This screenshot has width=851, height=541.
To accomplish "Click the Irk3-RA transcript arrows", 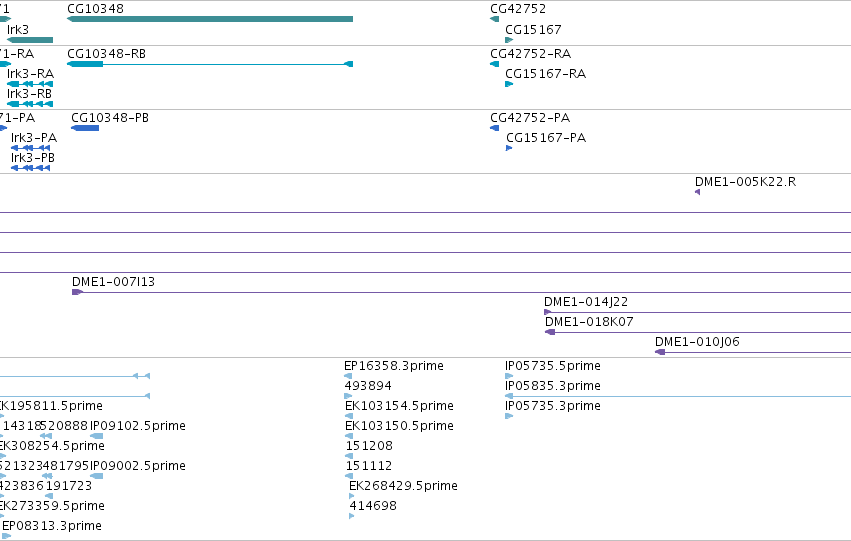I will pyautogui.click(x=30, y=84).
